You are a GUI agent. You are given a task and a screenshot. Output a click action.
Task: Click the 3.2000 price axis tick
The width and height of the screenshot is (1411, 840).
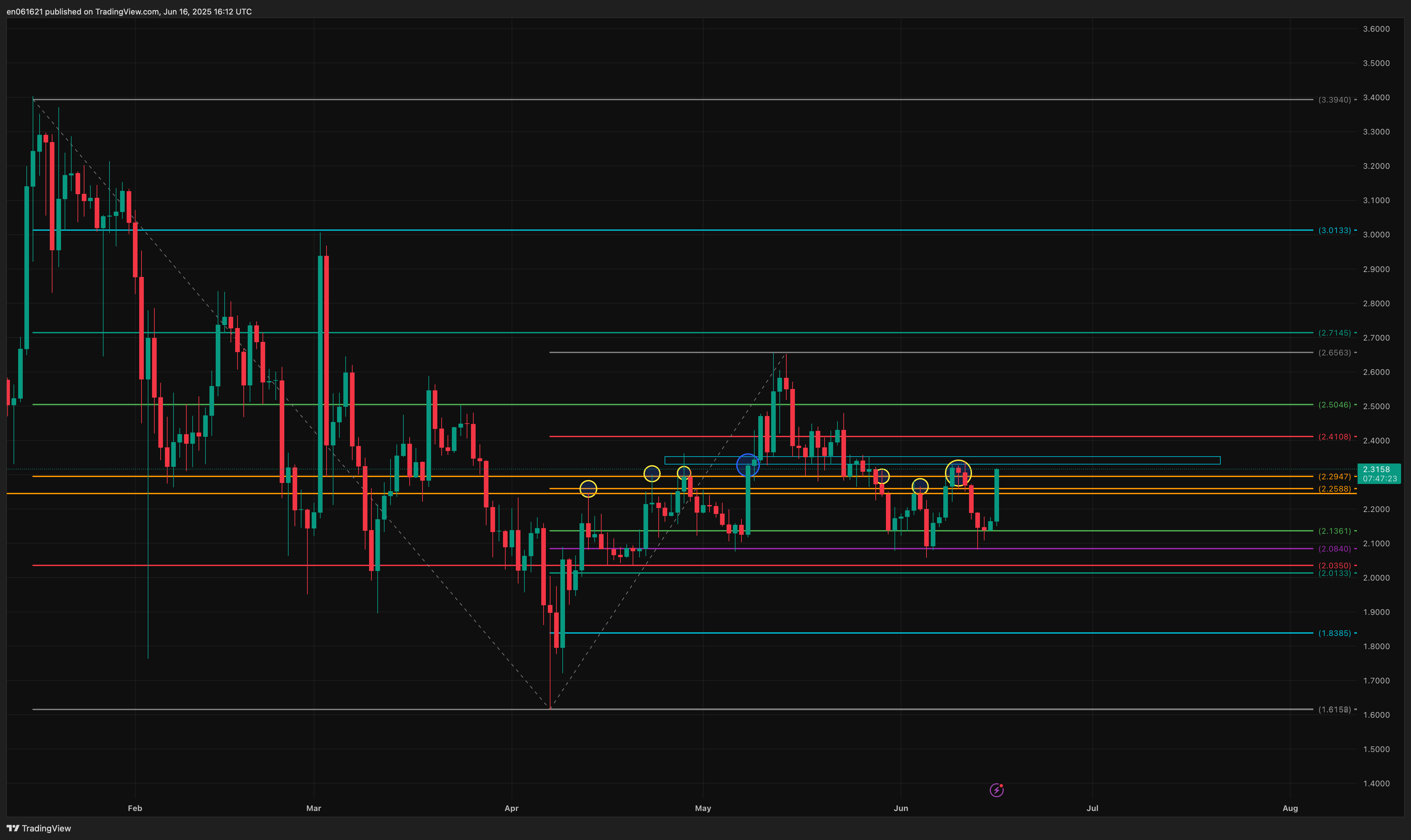(1376, 166)
